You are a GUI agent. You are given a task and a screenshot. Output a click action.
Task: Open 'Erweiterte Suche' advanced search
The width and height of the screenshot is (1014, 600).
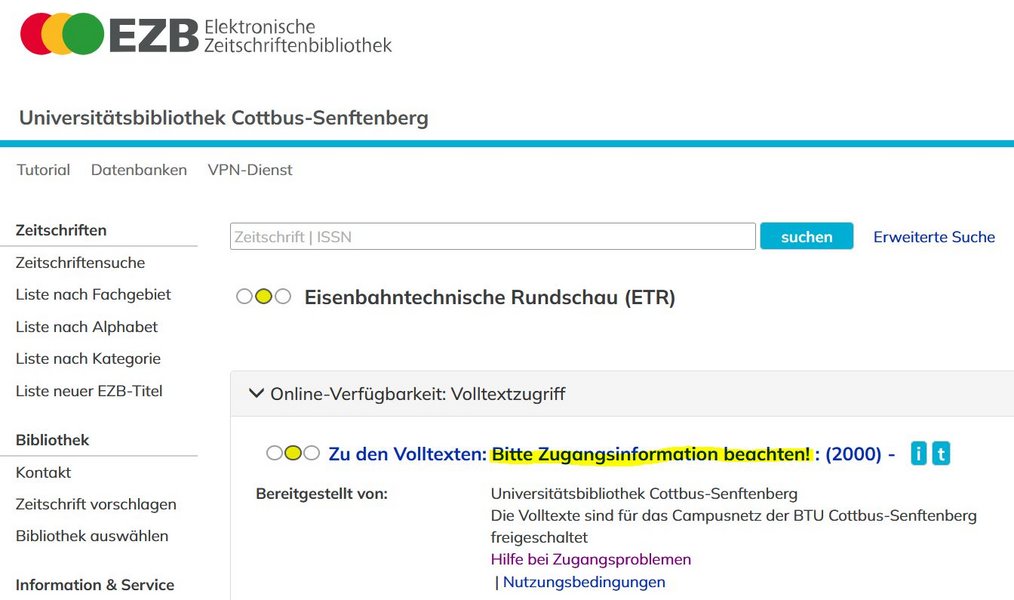click(x=934, y=237)
